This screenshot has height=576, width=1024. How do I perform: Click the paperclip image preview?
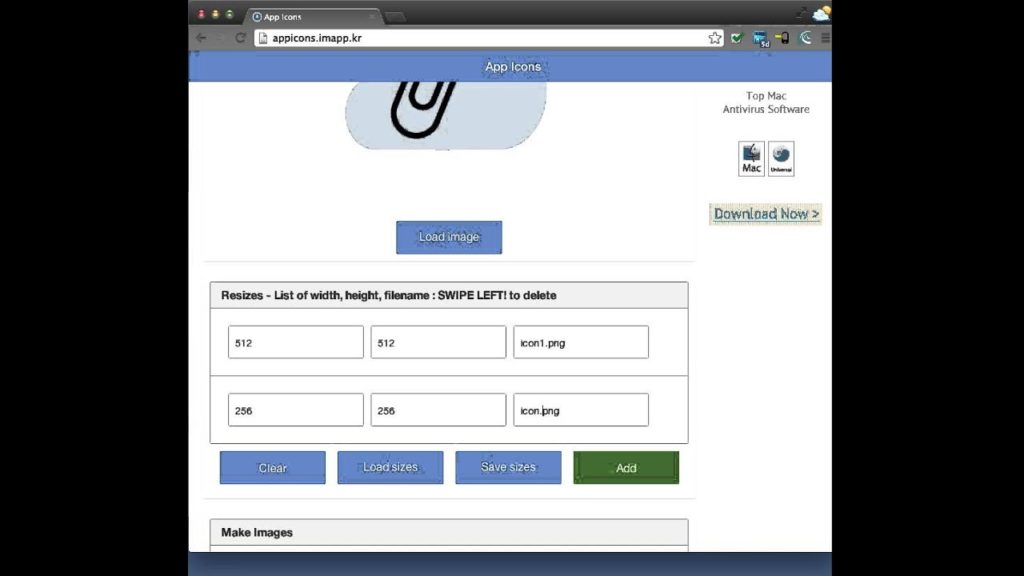coord(446,115)
